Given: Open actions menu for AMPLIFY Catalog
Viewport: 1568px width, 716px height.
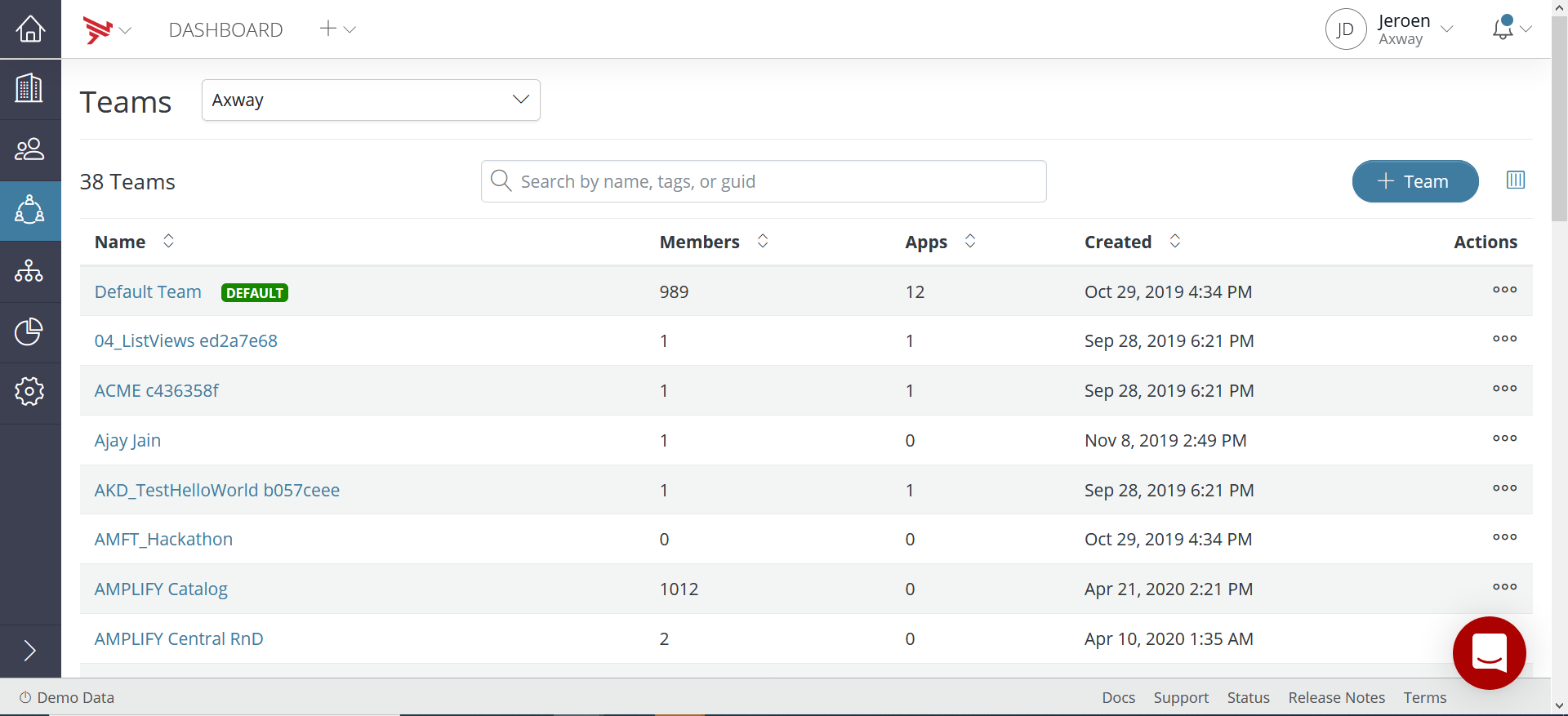Looking at the screenshot, I should [x=1504, y=587].
